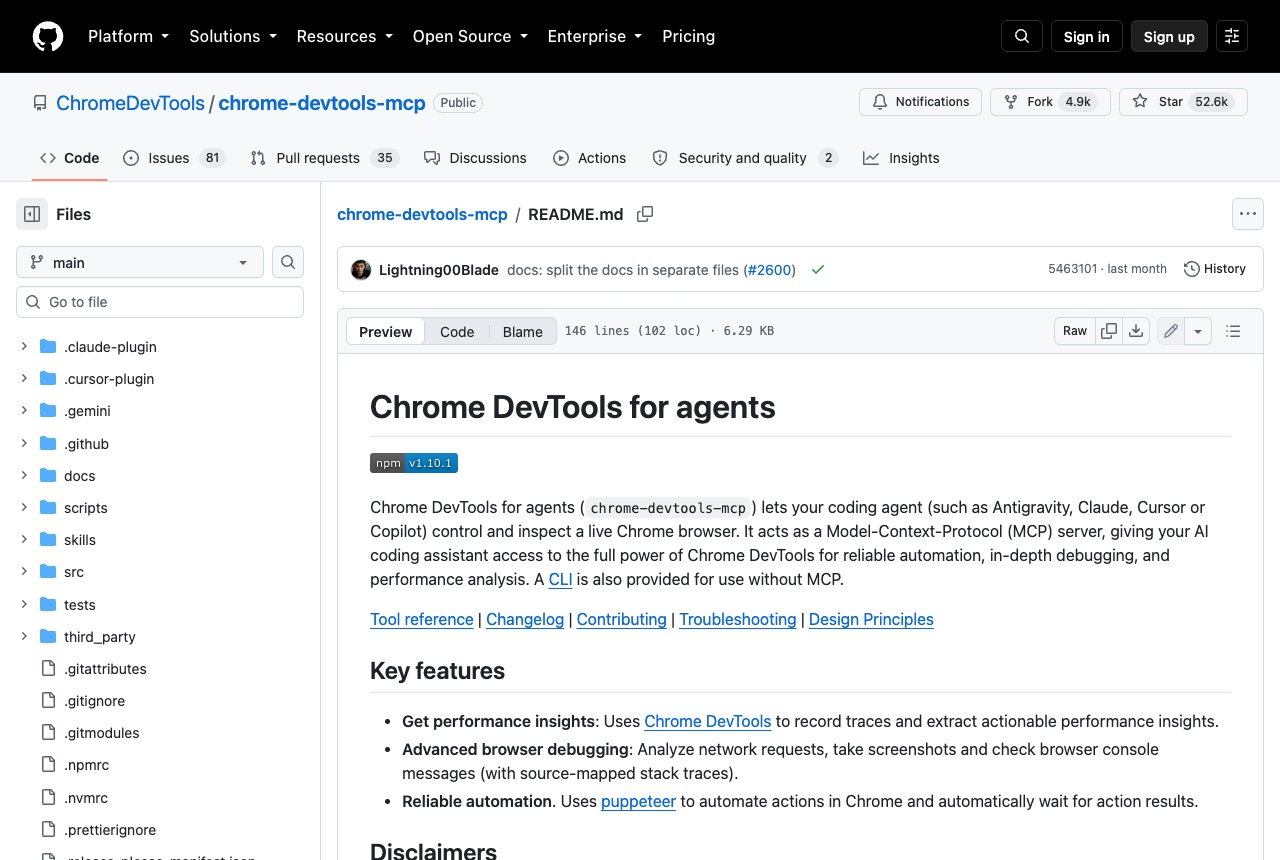Expand Solutions menu in header
This screenshot has width=1280, height=860.
tap(232, 36)
